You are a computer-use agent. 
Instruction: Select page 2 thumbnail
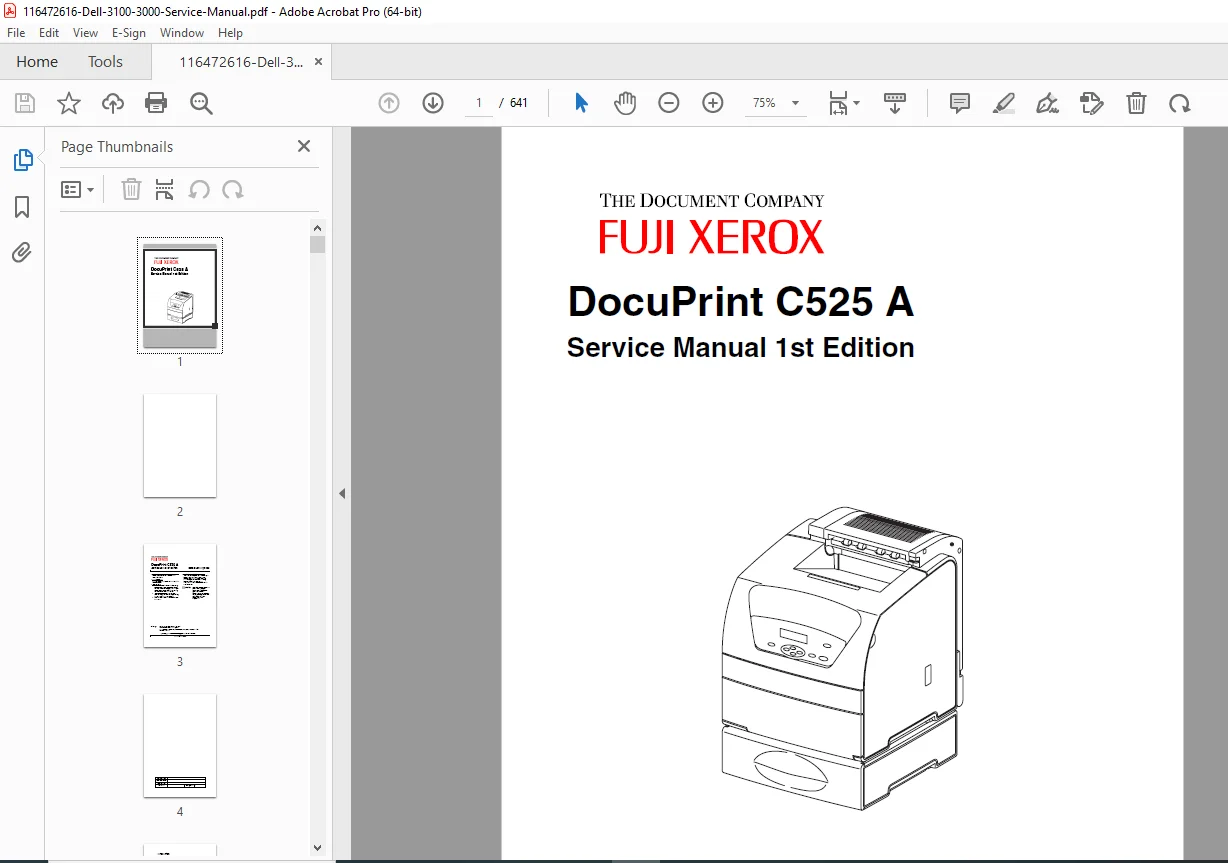click(x=180, y=445)
